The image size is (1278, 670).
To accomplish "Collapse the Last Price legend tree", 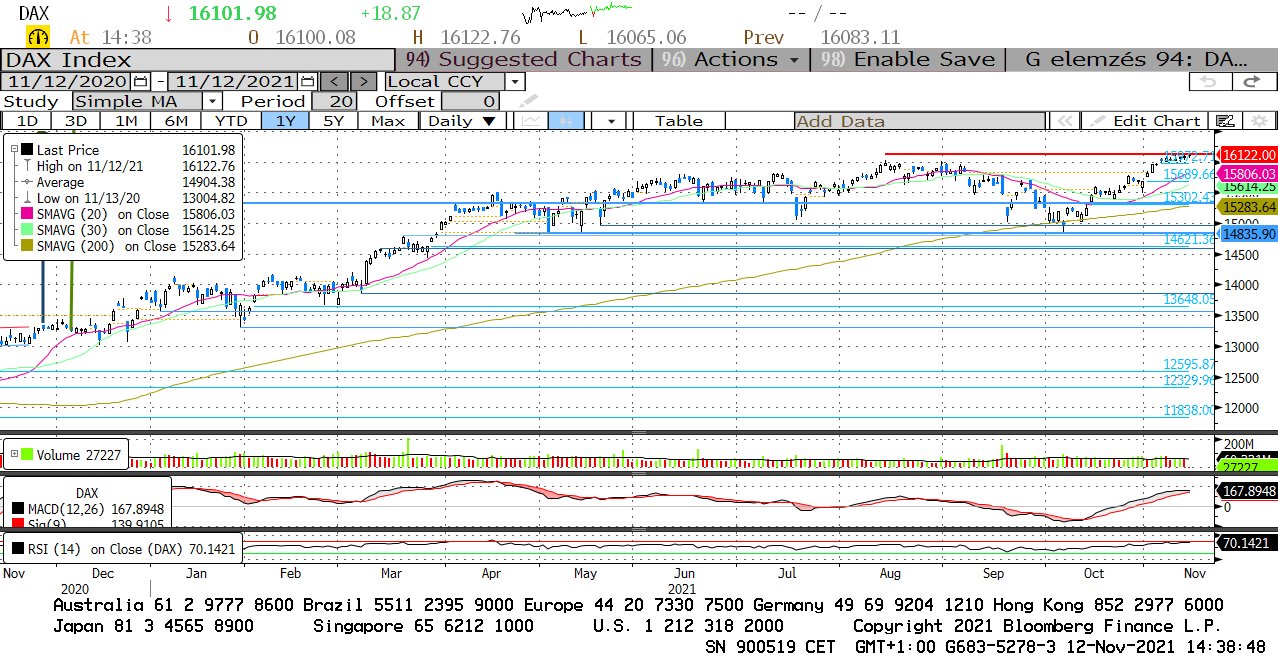I will point(13,149).
